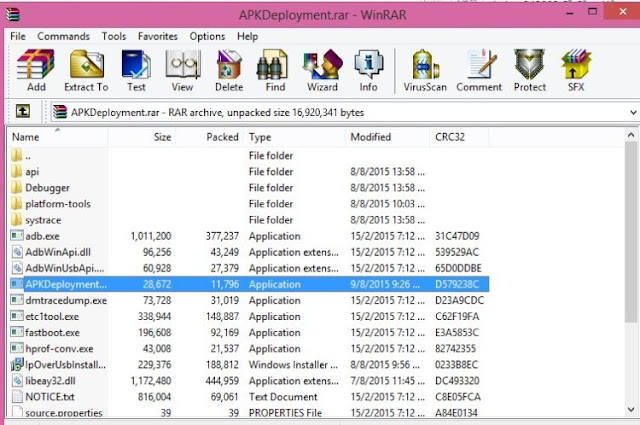Image resolution: width=640 pixels, height=425 pixels.
Task: Click the Windows Installer type cell
Action: 293,365
